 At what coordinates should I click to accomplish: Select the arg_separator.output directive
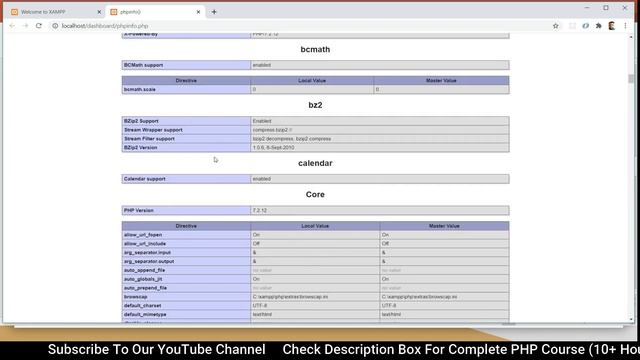tap(149, 261)
